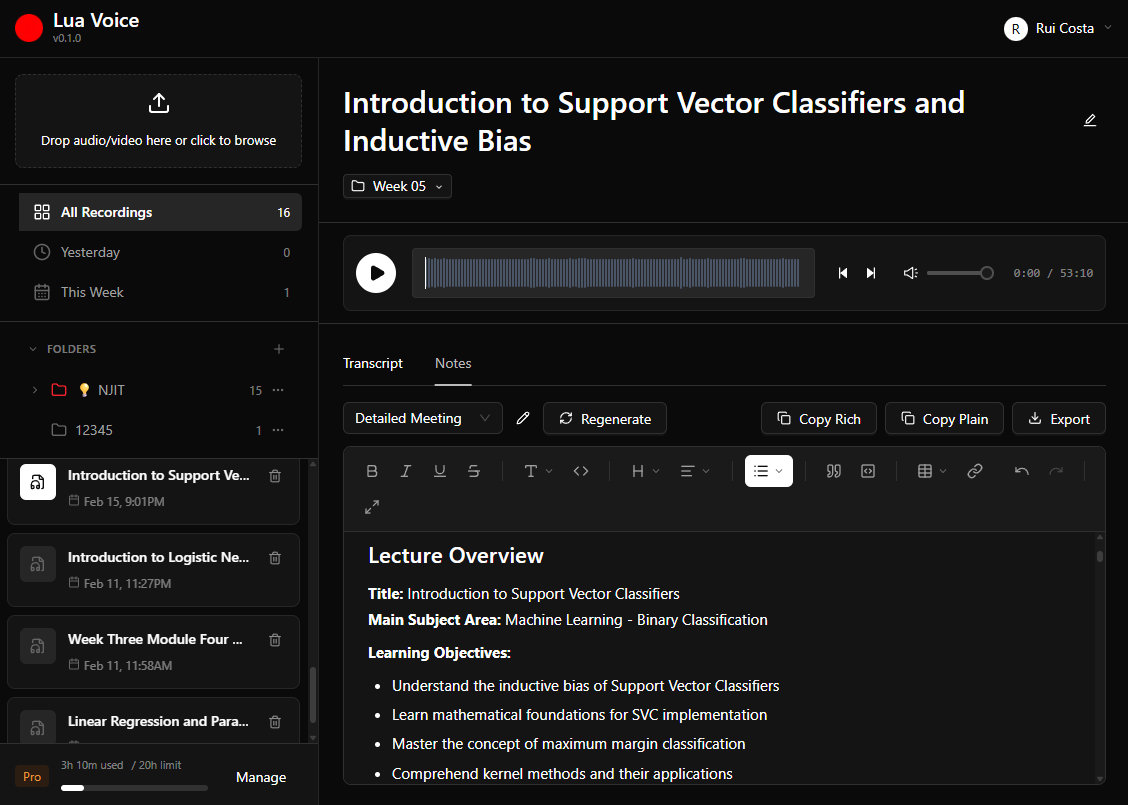Image resolution: width=1128 pixels, height=805 pixels.
Task: Click the Export button
Action: 1058,419
